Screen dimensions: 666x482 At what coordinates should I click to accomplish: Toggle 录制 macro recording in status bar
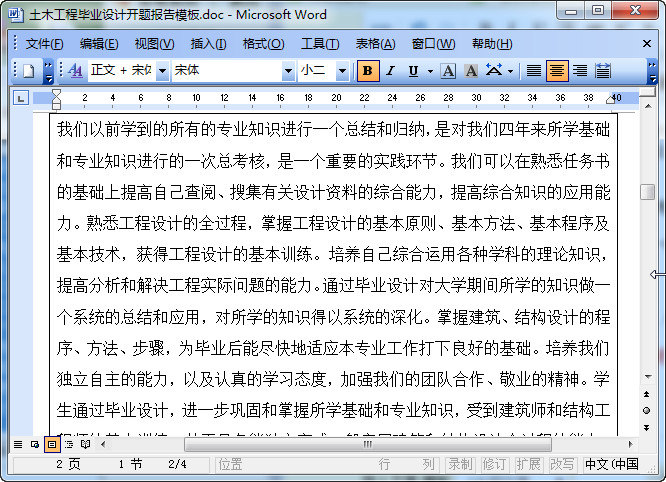pyautogui.click(x=460, y=464)
